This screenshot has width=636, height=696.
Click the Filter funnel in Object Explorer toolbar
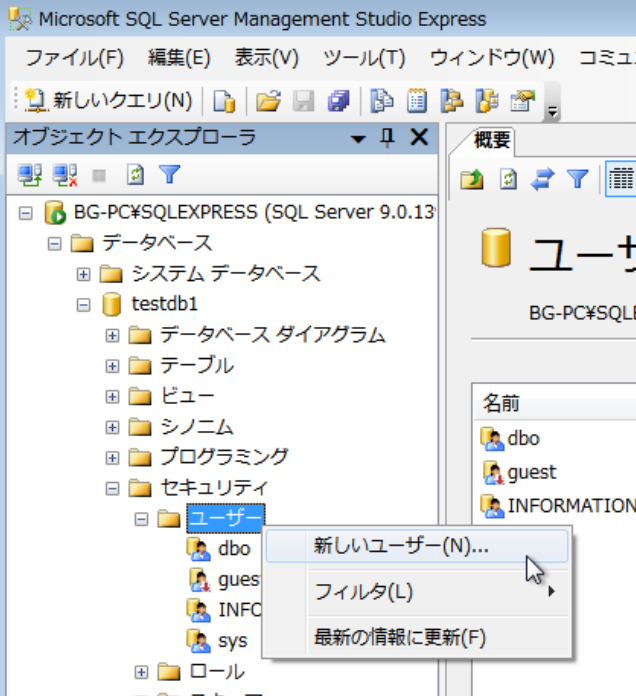tap(170, 174)
